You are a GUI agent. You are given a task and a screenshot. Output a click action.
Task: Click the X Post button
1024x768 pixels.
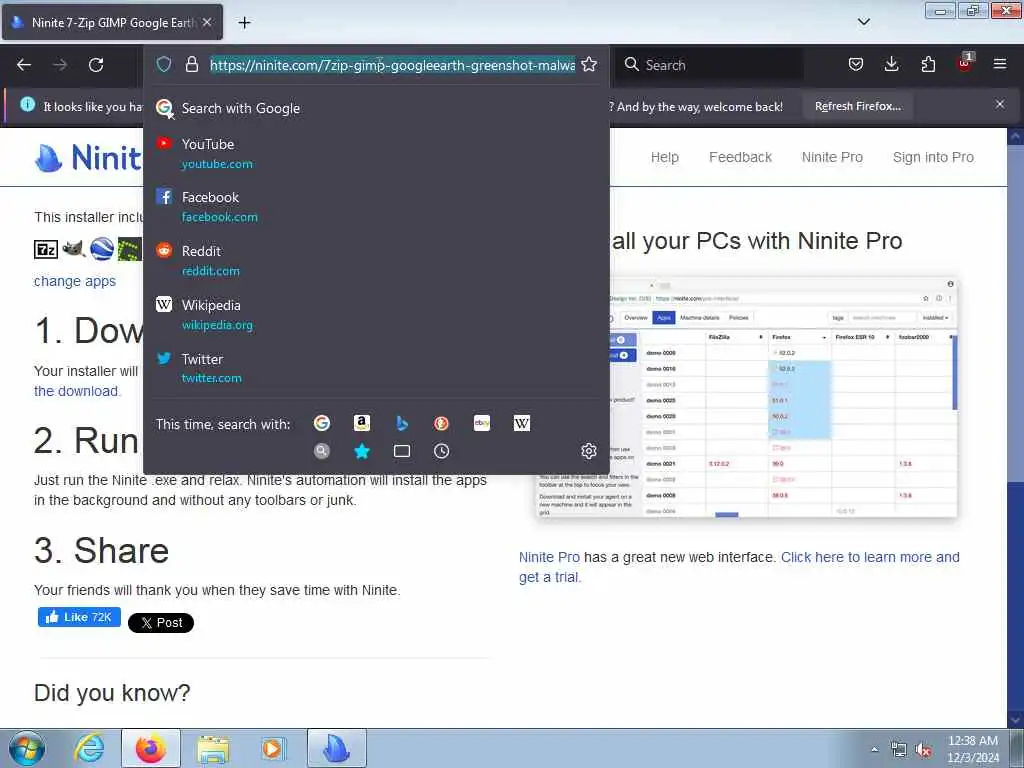(x=161, y=623)
